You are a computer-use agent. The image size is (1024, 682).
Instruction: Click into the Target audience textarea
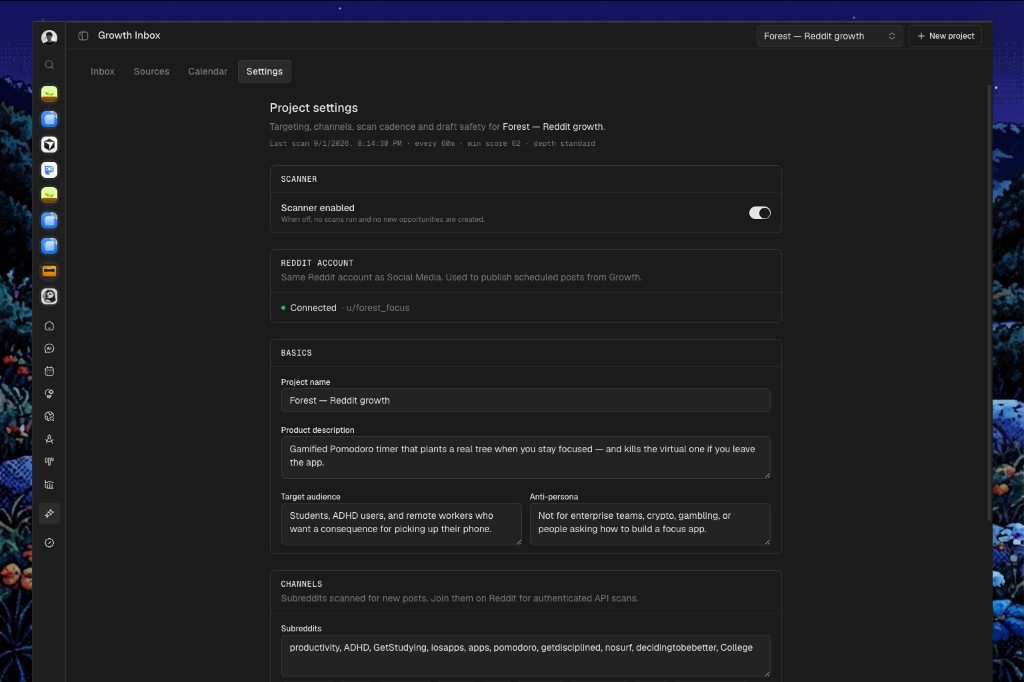[401, 524]
